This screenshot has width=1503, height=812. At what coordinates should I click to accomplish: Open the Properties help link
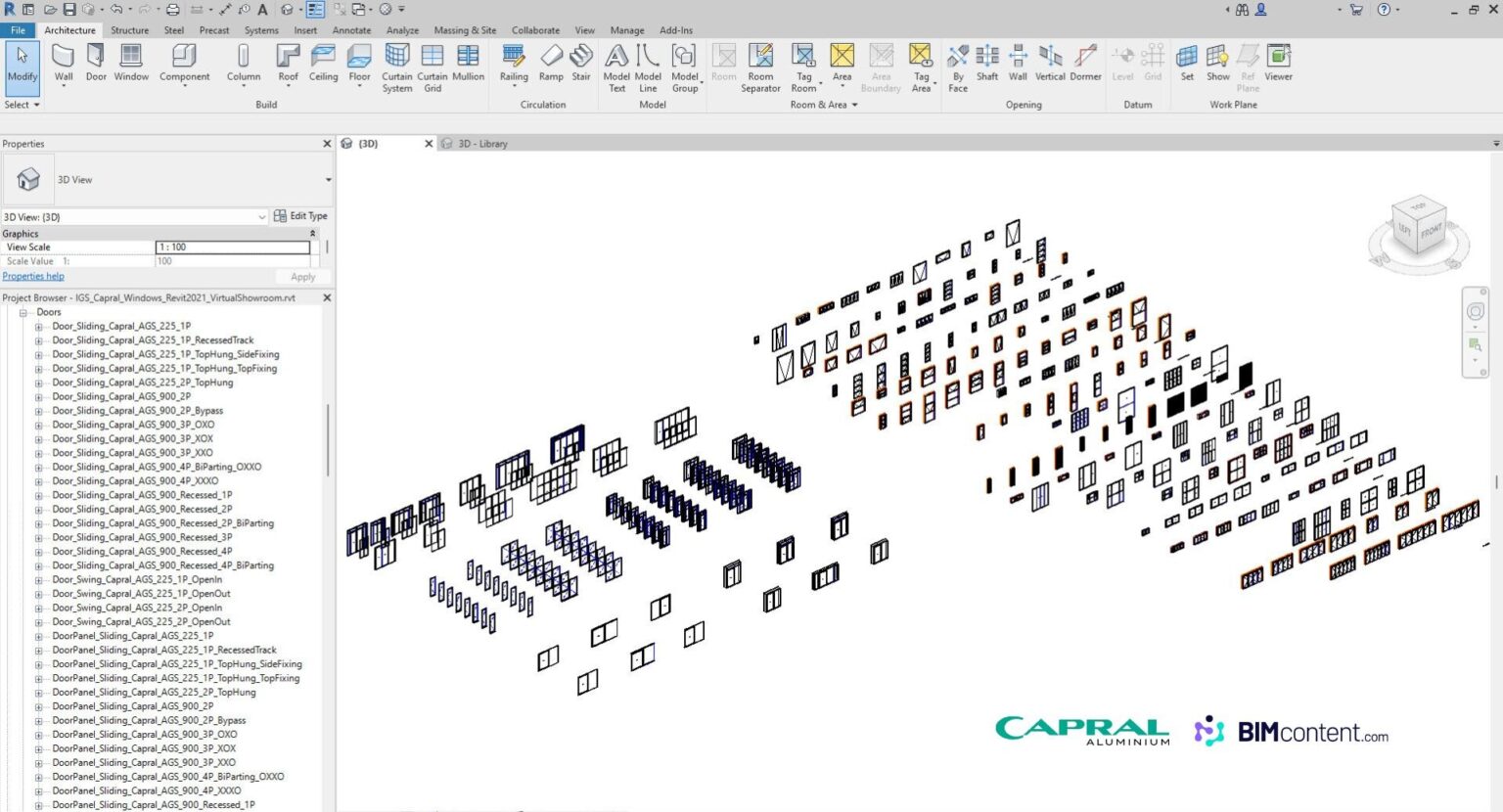pyautogui.click(x=33, y=276)
